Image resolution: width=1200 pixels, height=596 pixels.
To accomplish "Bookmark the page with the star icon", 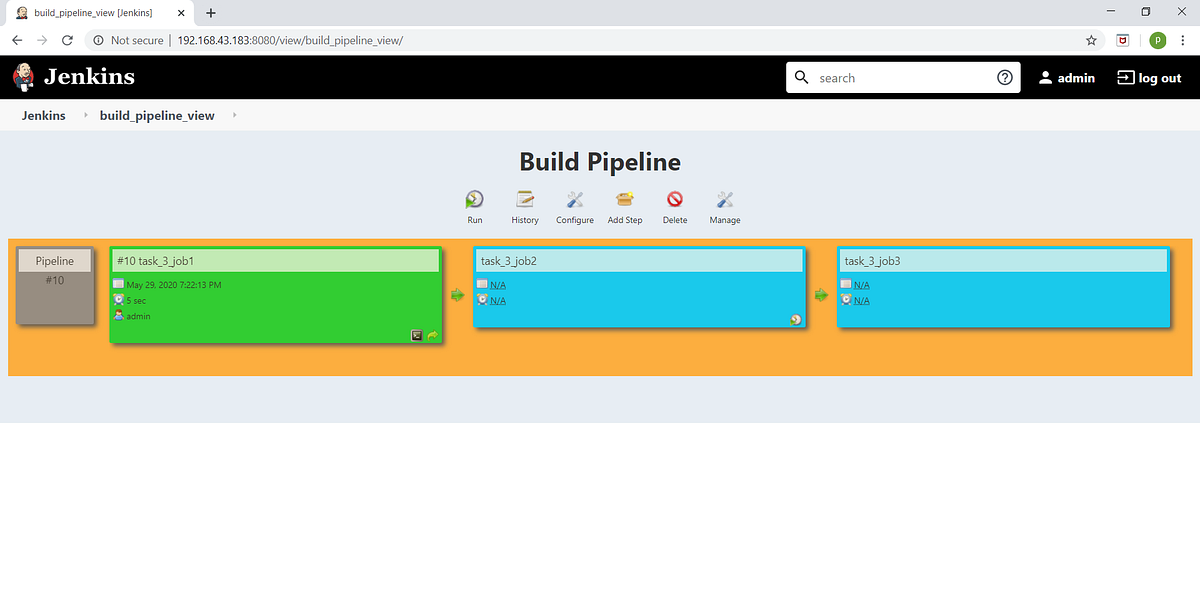I will [1090, 40].
